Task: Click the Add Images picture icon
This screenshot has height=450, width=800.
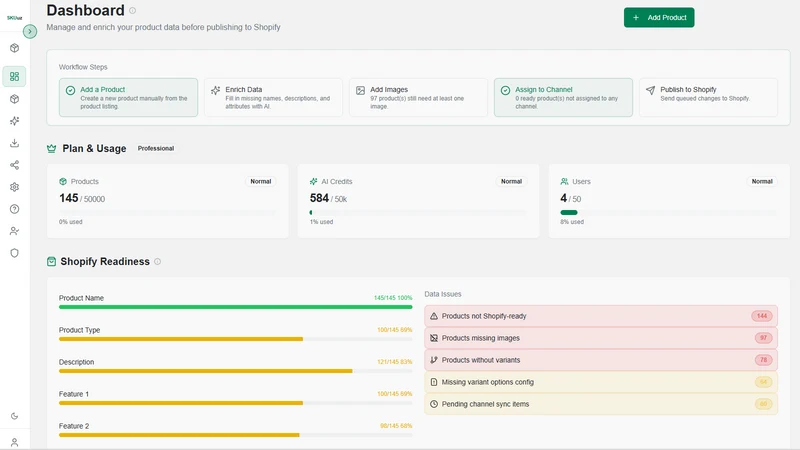Action: coord(360,90)
